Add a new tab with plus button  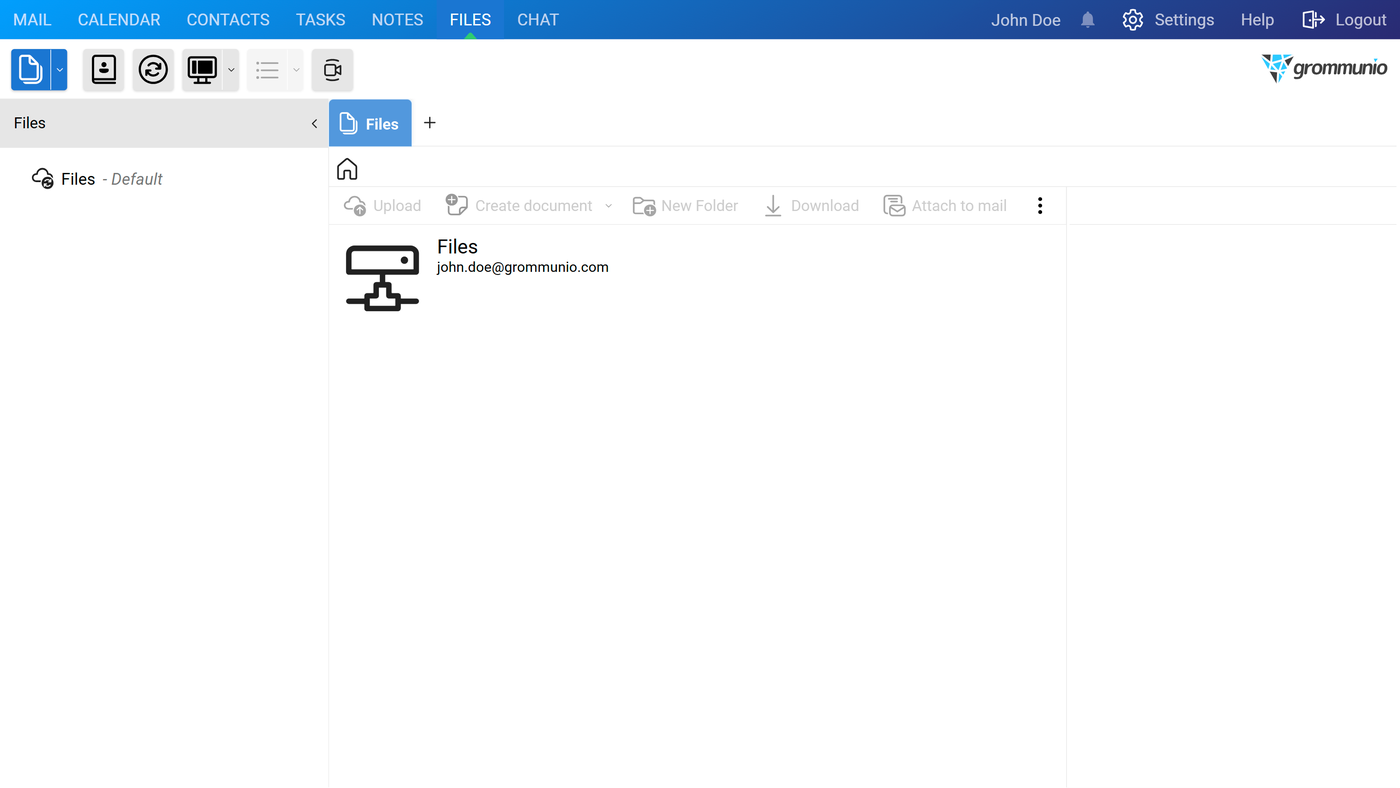(430, 123)
